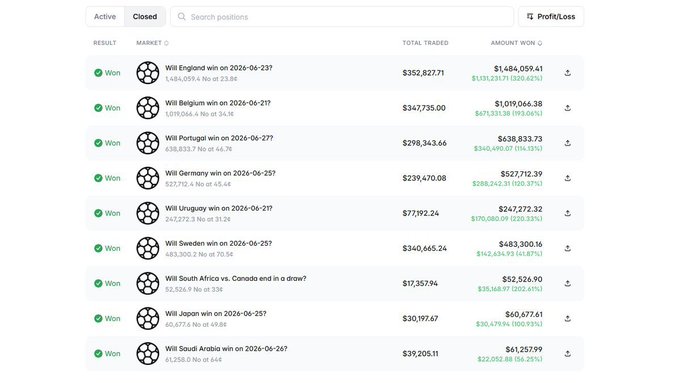680x383 pixels.
Task: Share the England win position
Action: point(568,73)
